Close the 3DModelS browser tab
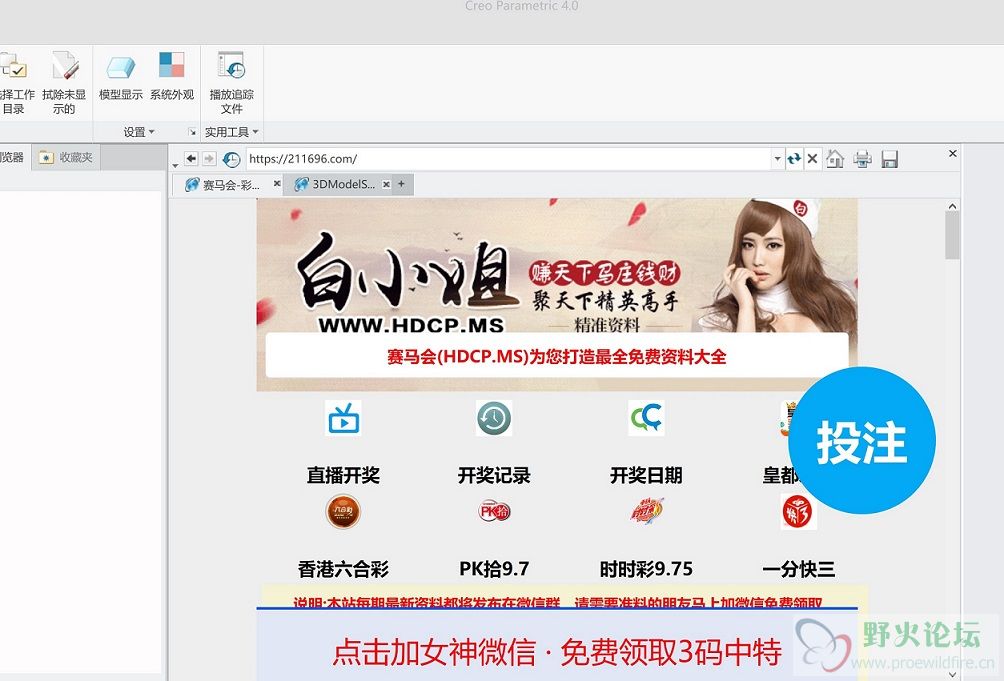This screenshot has width=1004, height=681. tap(386, 184)
